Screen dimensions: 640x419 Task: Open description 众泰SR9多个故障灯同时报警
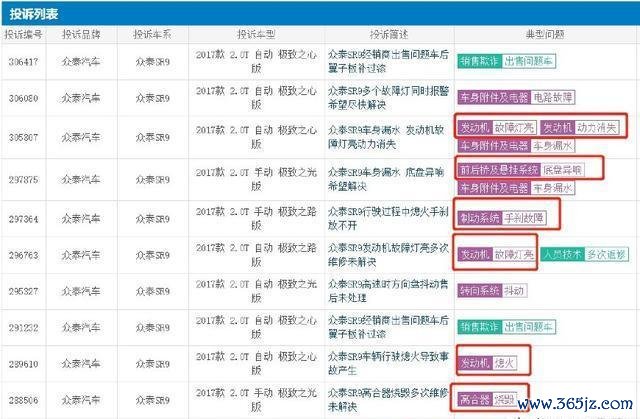click(x=388, y=98)
